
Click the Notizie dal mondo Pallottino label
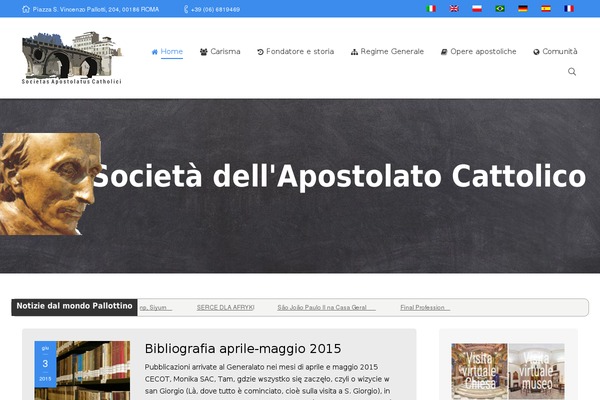(x=74, y=307)
